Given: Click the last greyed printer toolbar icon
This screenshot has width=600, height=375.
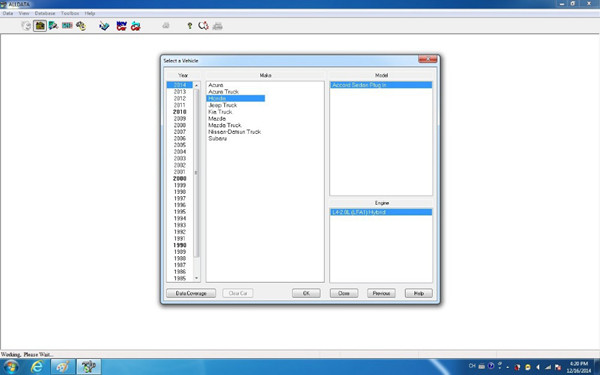Looking at the screenshot, I should [218, 26].
